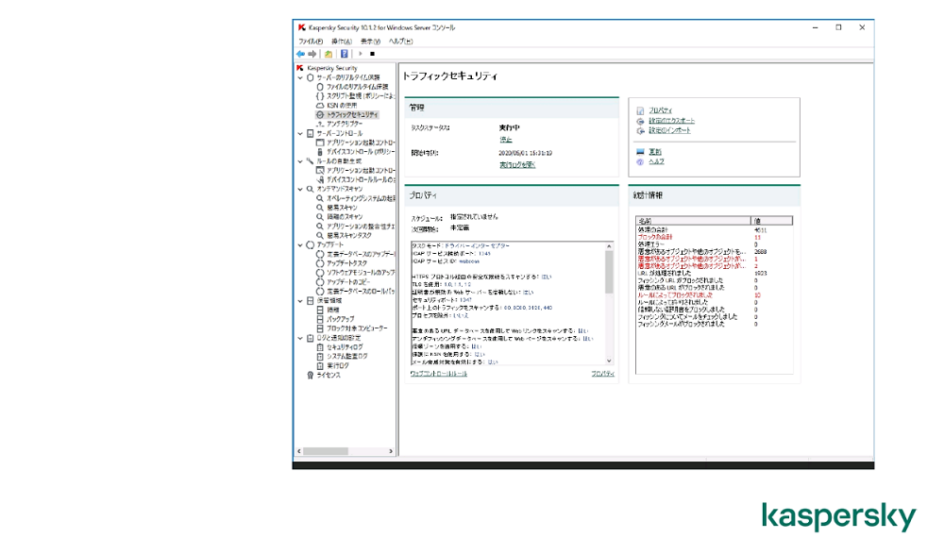Click the KSN cloud icon in tree

tap(320, 105)
